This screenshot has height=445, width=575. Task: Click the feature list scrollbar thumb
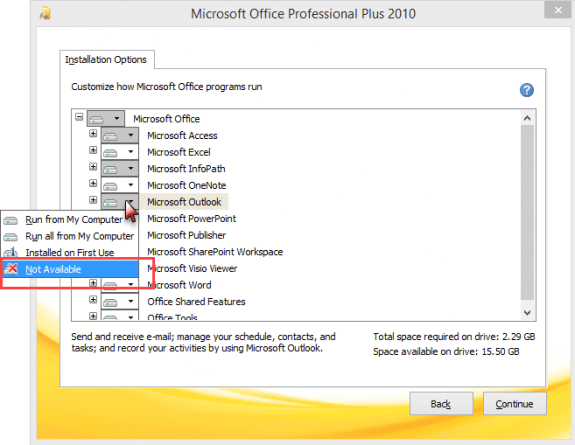pos(527,213)
